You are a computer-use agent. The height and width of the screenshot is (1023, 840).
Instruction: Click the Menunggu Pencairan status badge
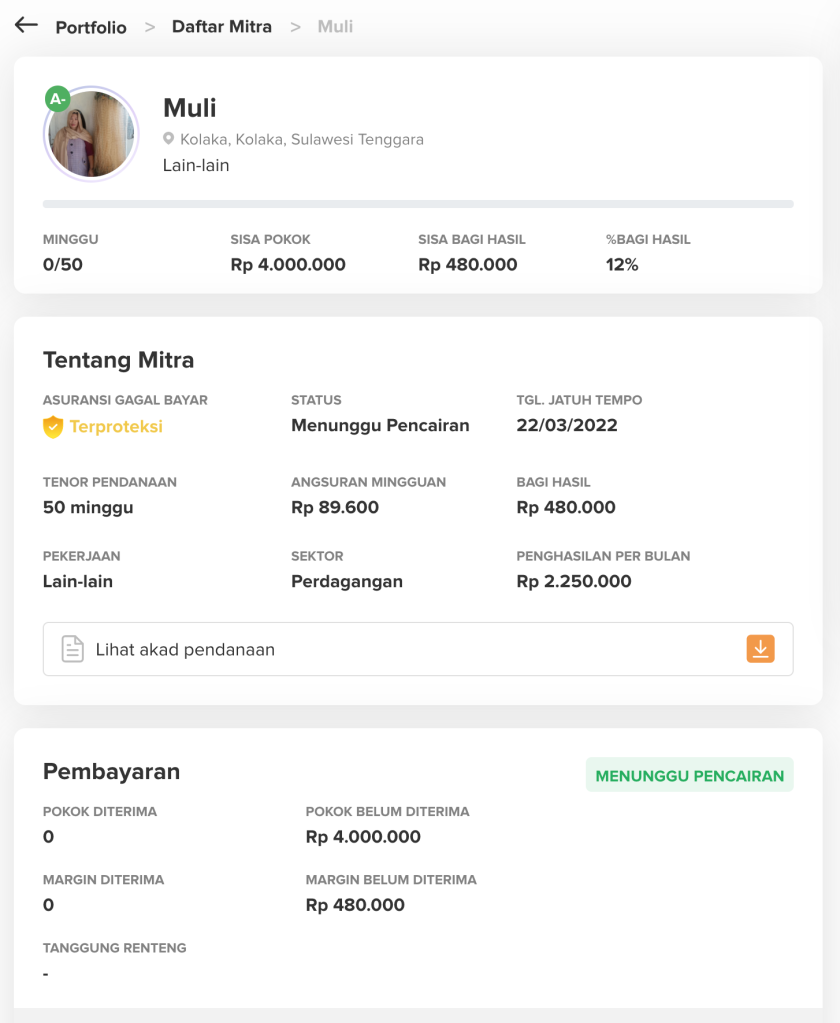click(689, 775)
